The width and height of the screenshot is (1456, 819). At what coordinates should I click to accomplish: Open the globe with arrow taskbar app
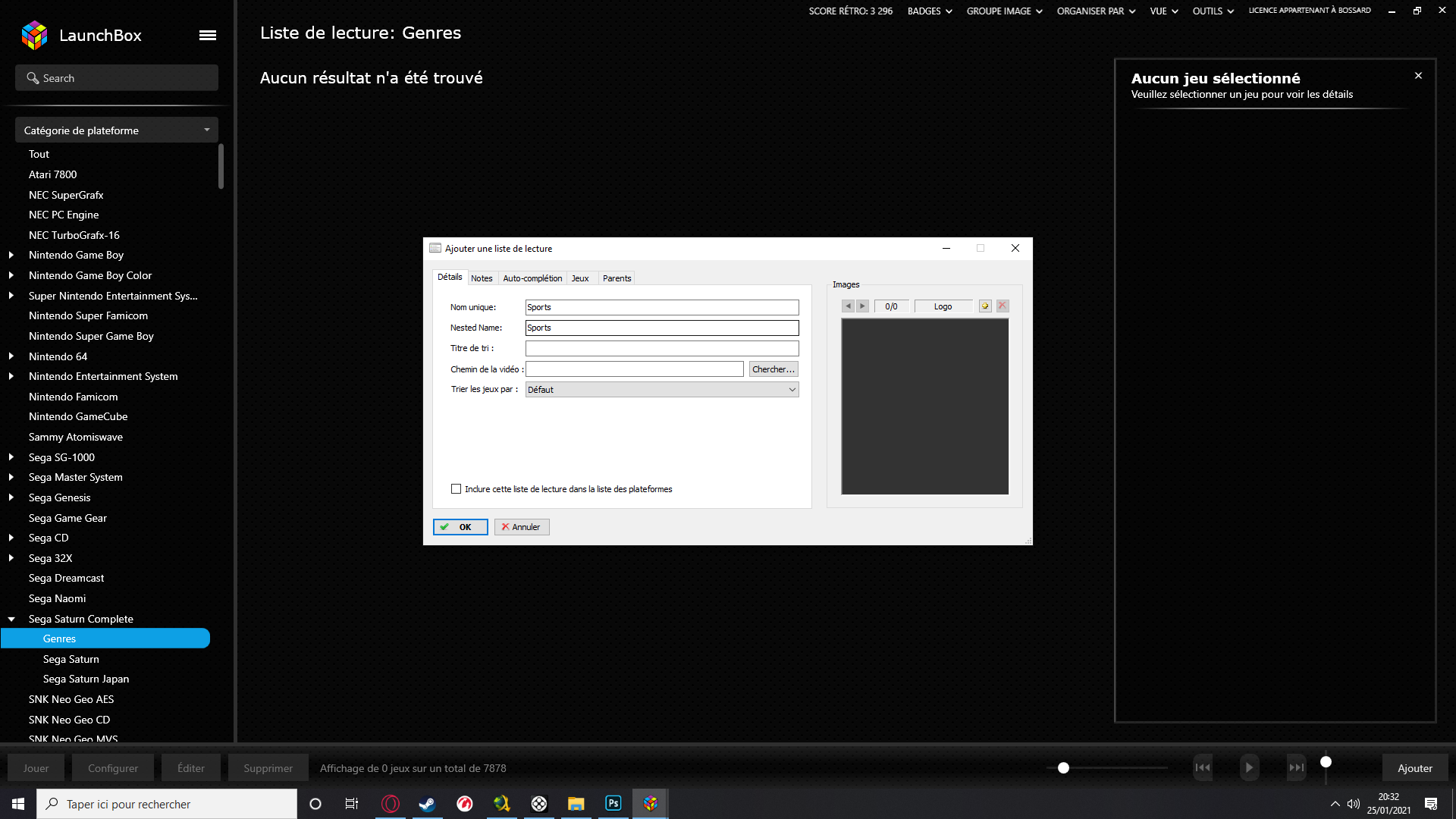(502, 804)
